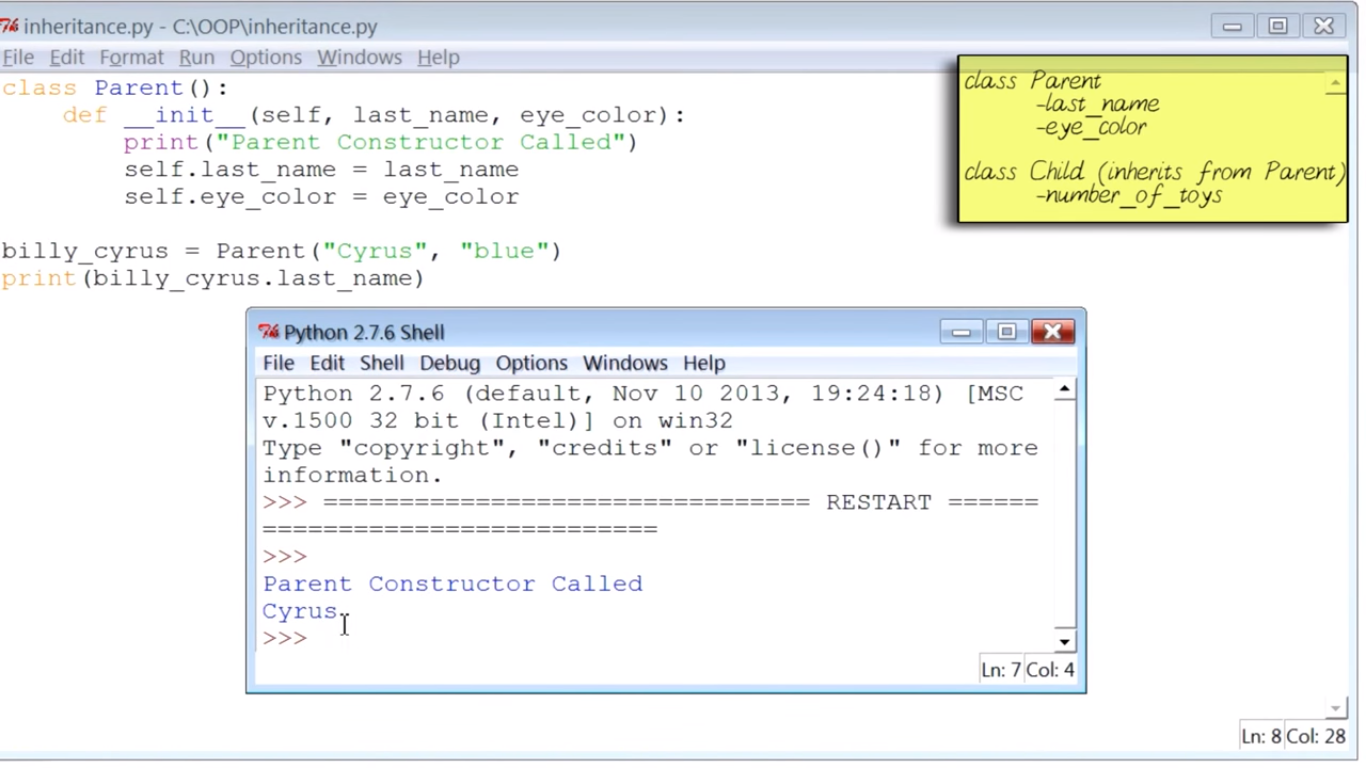The image size is (1366, 768).
Task: Minimize the inheritance.py editor window
Action: click(1232, 26)
